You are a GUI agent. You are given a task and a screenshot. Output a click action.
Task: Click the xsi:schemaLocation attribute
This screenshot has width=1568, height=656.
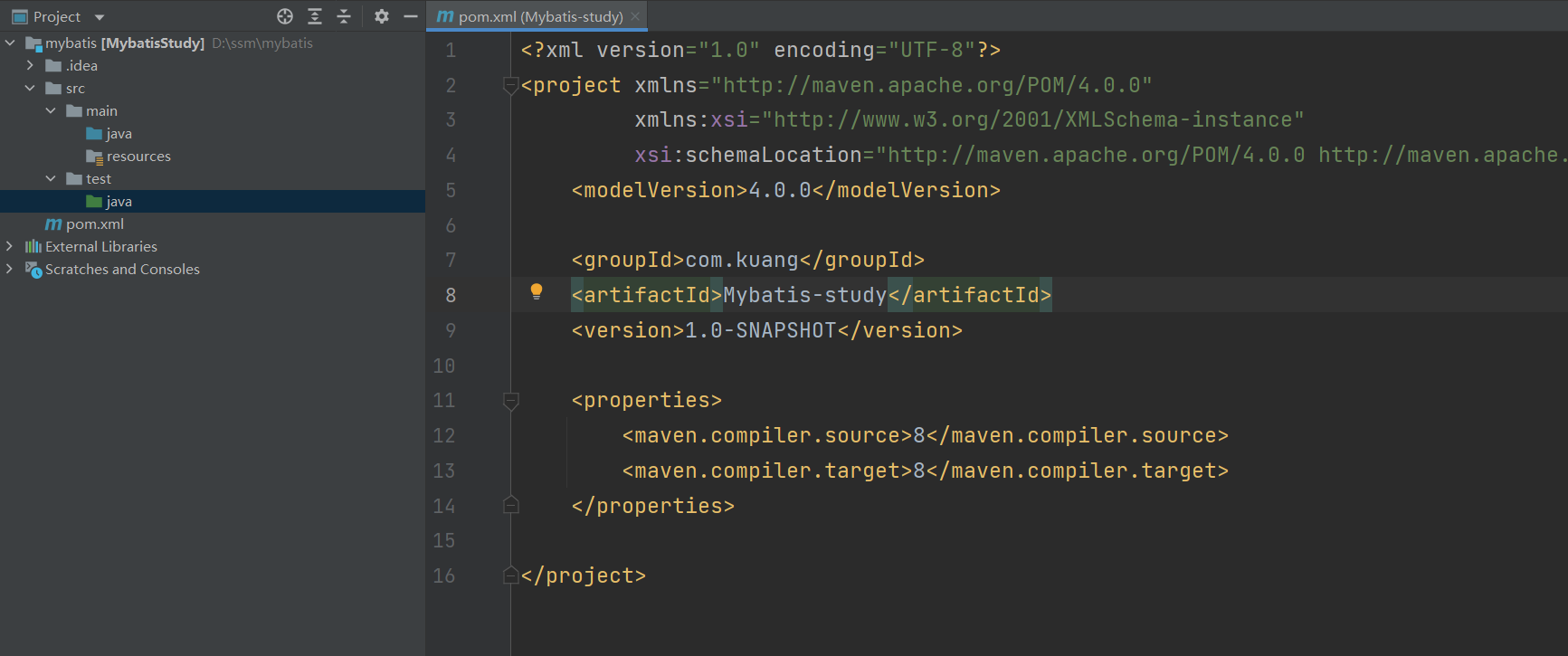point(748,155)
